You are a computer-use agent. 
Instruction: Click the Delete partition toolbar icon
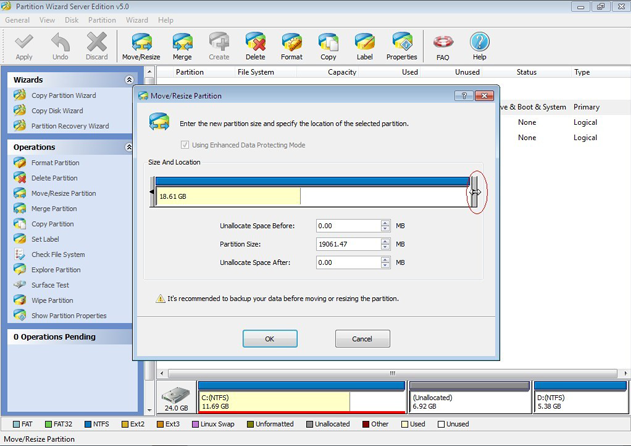pyautogui.click(x=255, y=45)
